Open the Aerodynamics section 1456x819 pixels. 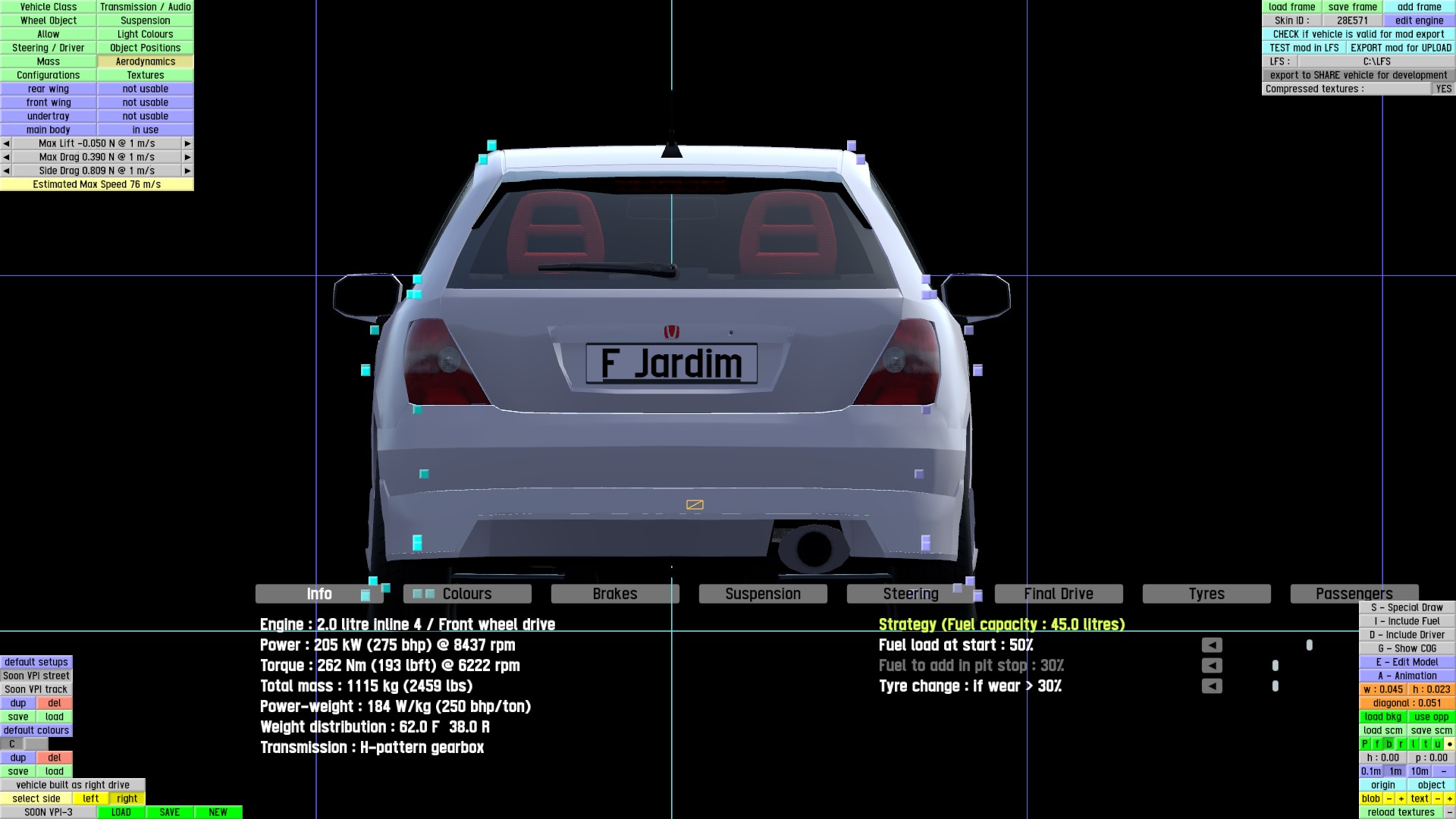click(x=145, y=61)
